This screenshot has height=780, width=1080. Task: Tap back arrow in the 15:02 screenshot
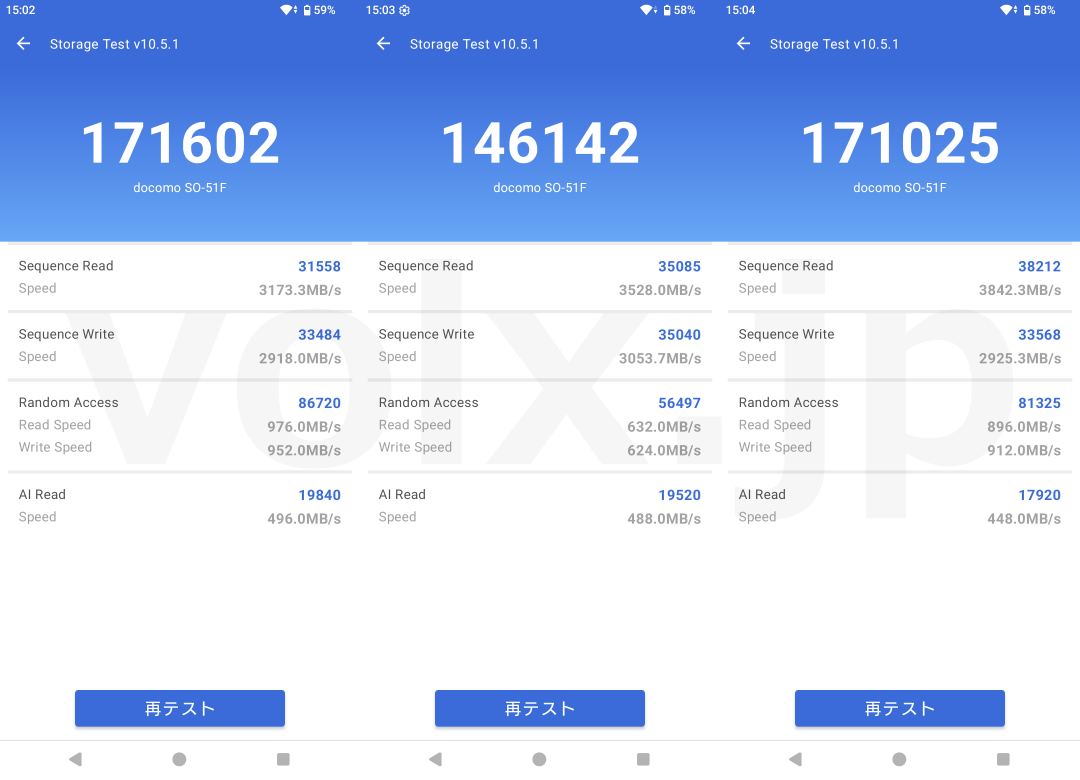[23, 44]
